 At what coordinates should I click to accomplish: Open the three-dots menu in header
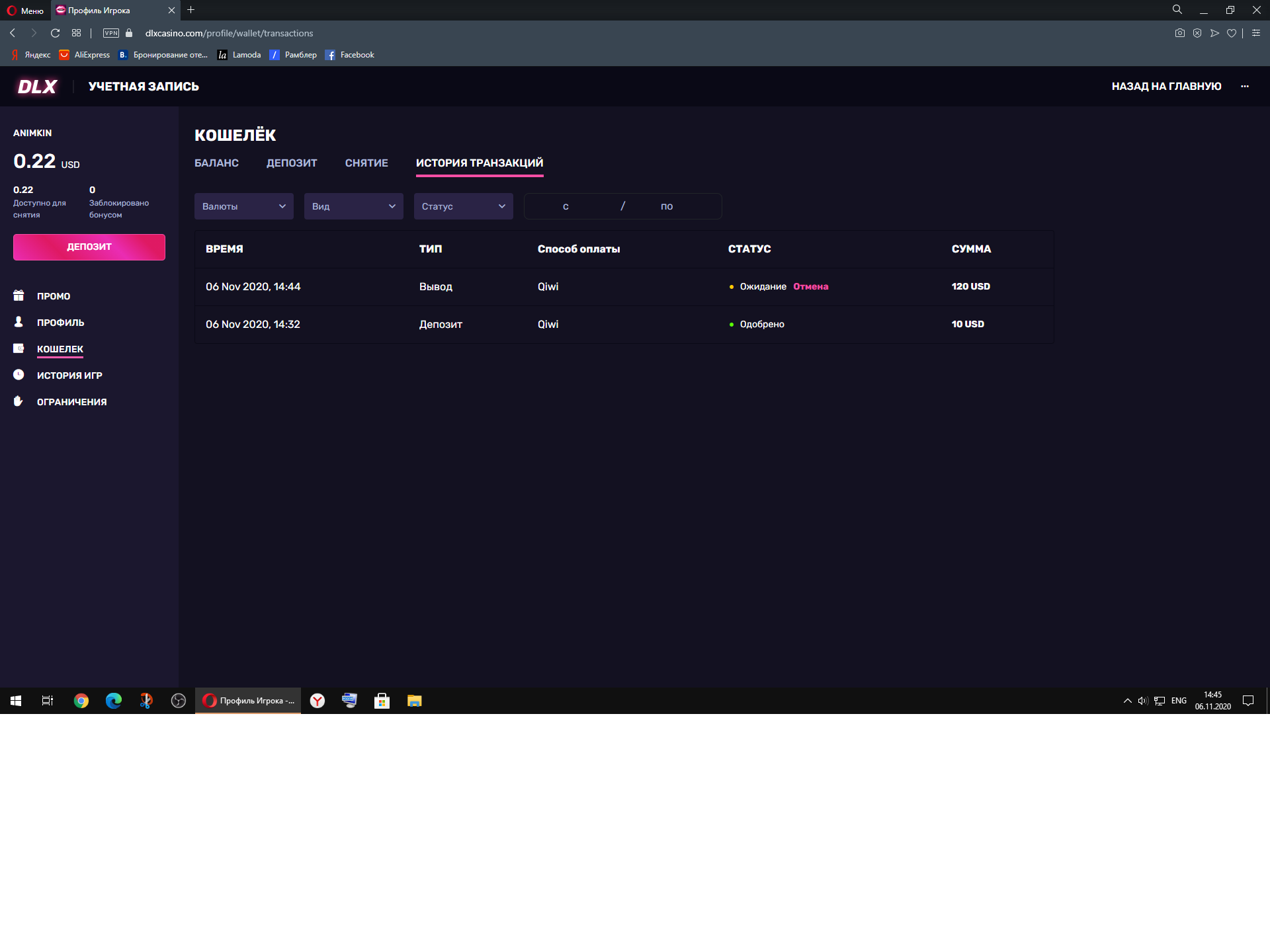point(1245,87)
